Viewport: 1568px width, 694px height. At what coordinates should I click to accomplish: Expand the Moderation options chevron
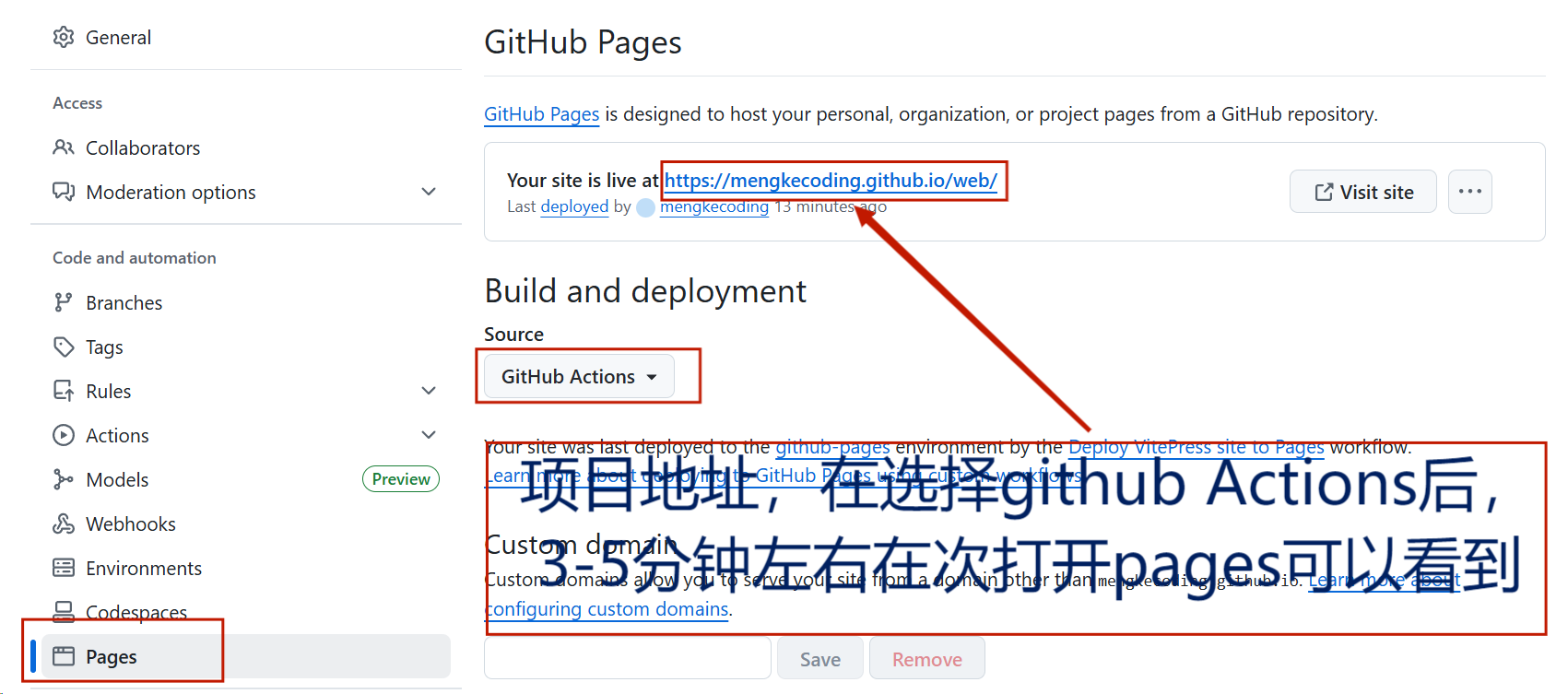(x=429, y=192)
